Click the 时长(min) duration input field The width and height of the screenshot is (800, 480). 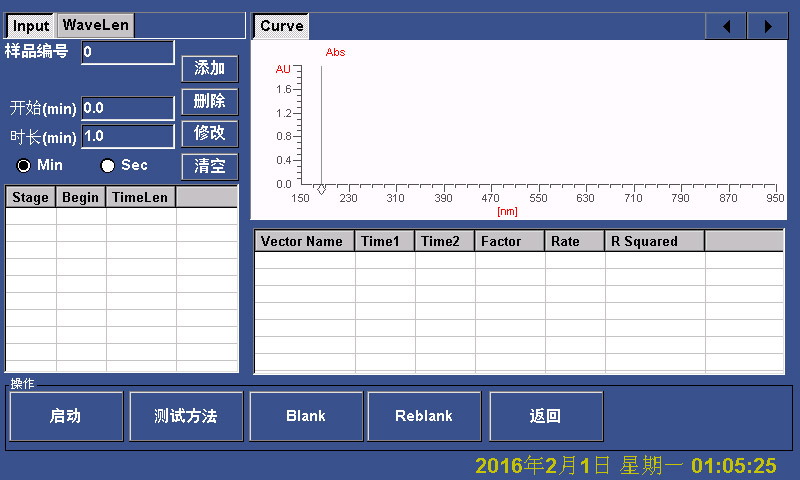click(127, 136)
